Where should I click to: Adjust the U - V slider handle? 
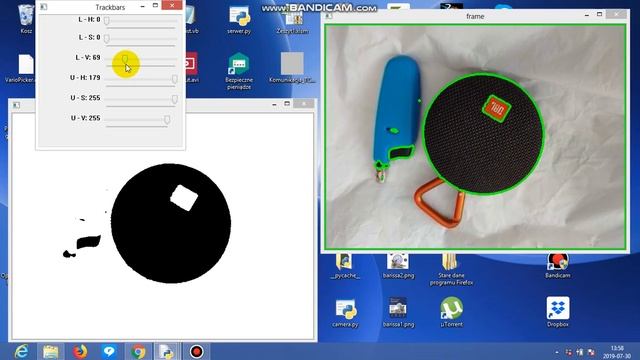pos(167,119)
